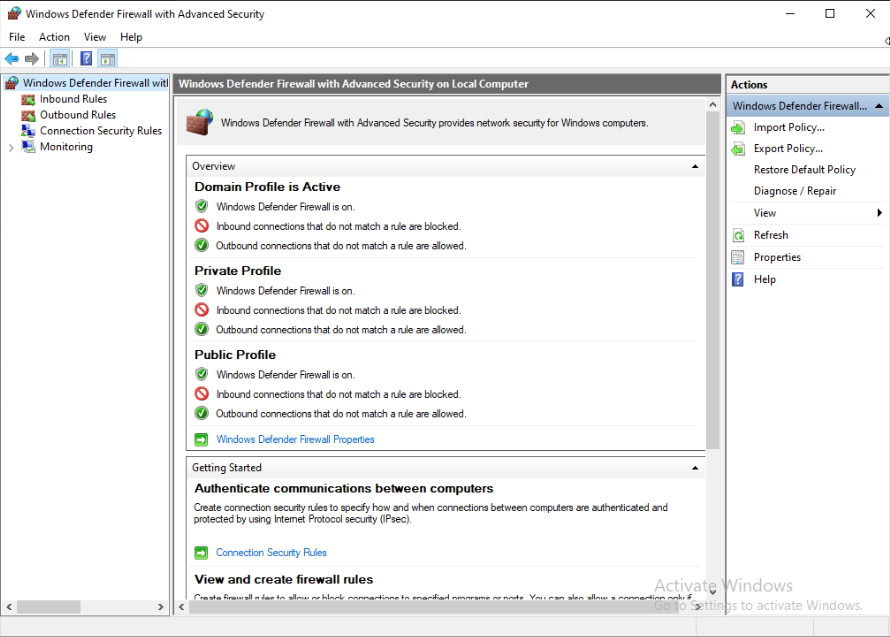Collapse the Overview section
The image size is (890, 637).
[695, 166]
